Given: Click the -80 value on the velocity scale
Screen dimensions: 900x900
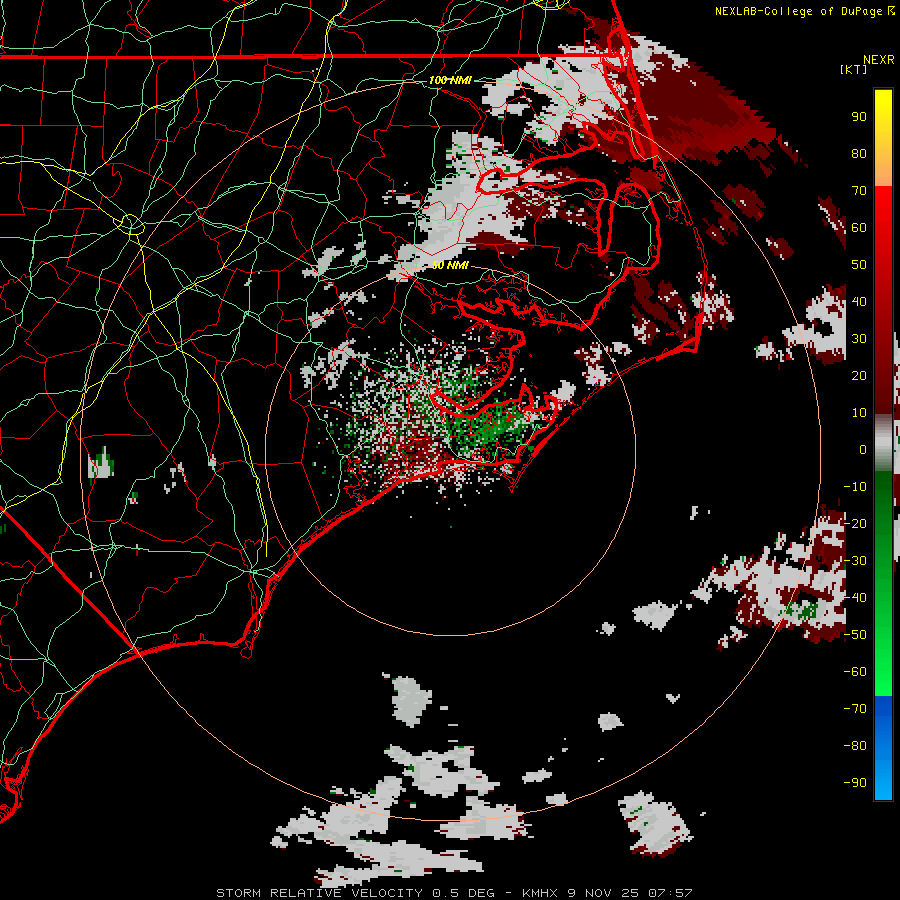Looking at the screenshot, I should click(855, 746).
